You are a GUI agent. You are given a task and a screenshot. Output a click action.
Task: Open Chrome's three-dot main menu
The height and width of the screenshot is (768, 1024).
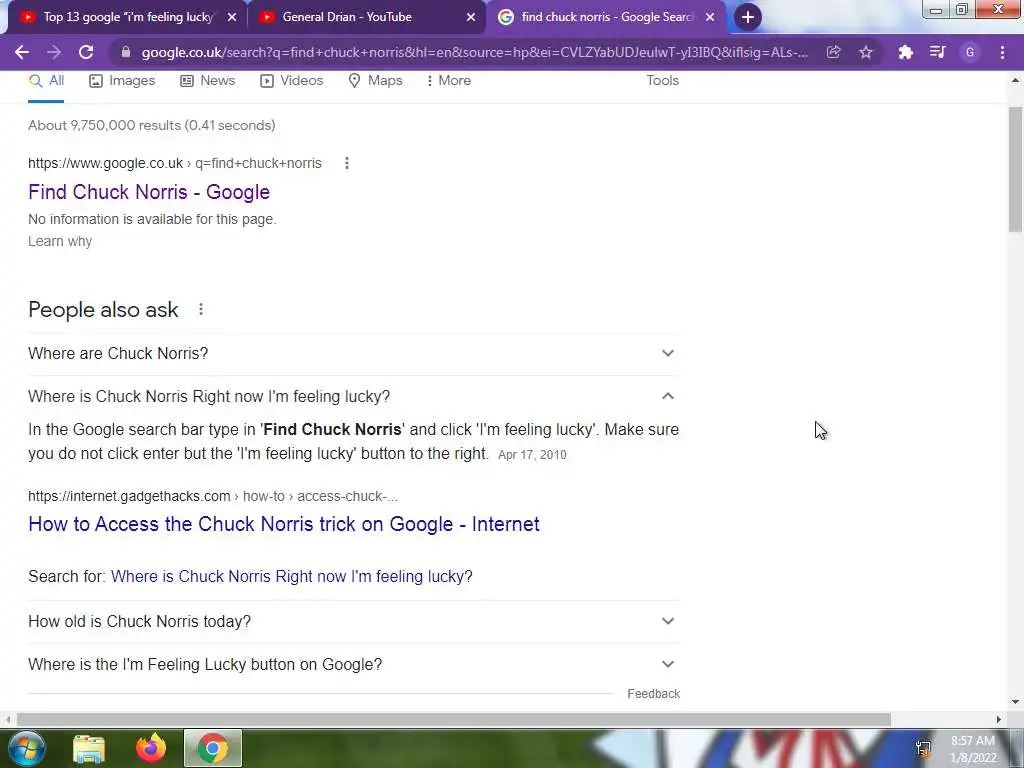tap(1002, 52)
